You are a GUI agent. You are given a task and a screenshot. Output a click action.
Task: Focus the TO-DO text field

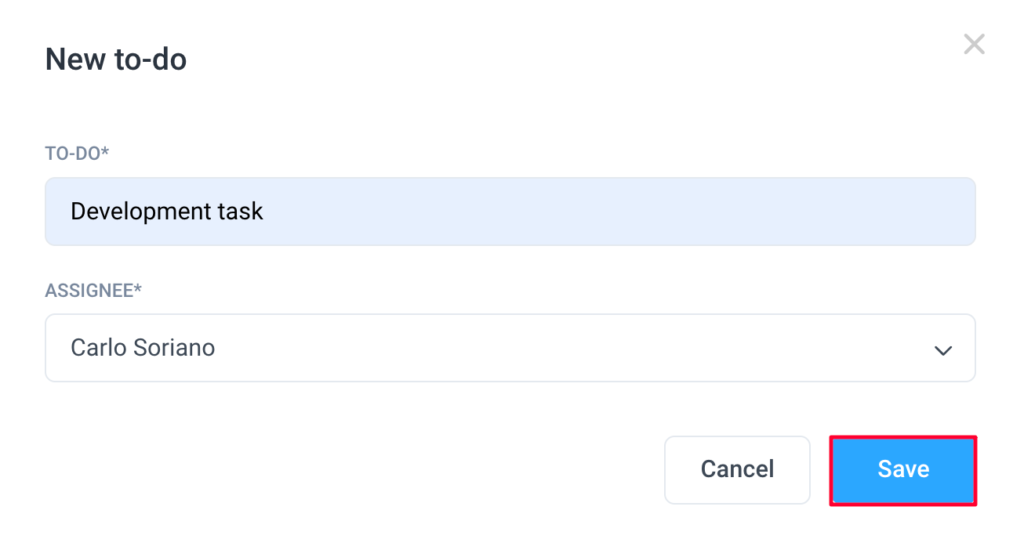coord(510,212)
